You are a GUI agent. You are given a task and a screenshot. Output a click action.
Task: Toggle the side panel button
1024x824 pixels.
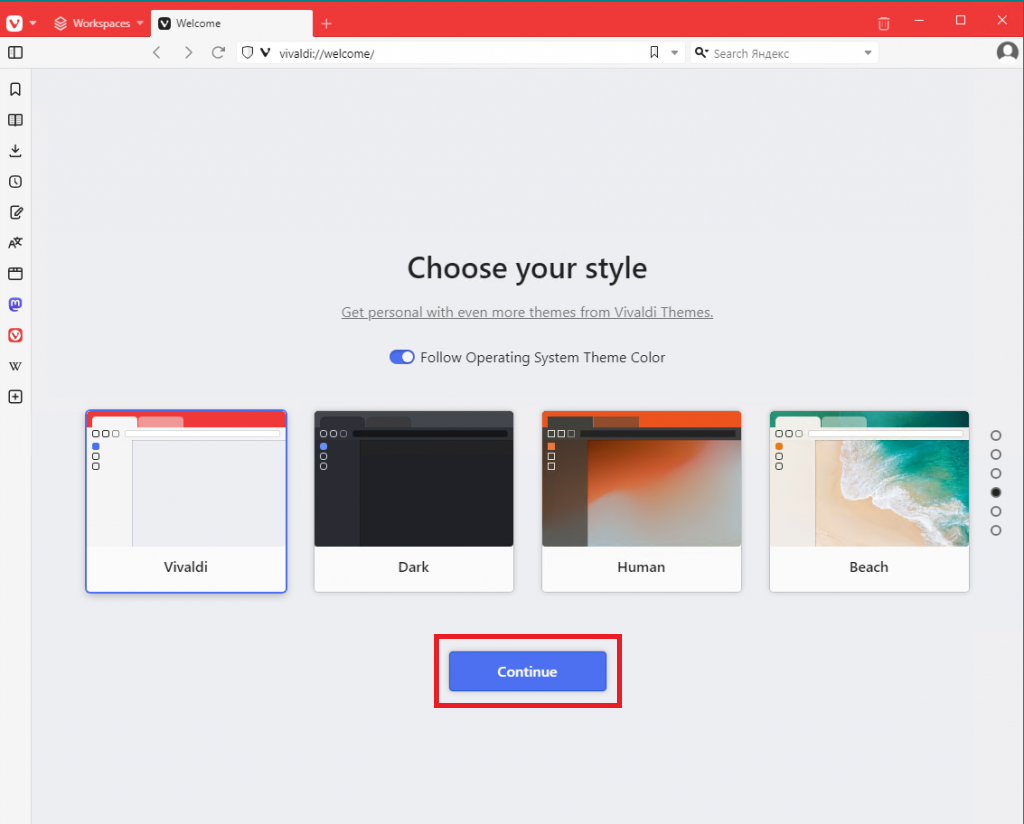click(16, 53)
